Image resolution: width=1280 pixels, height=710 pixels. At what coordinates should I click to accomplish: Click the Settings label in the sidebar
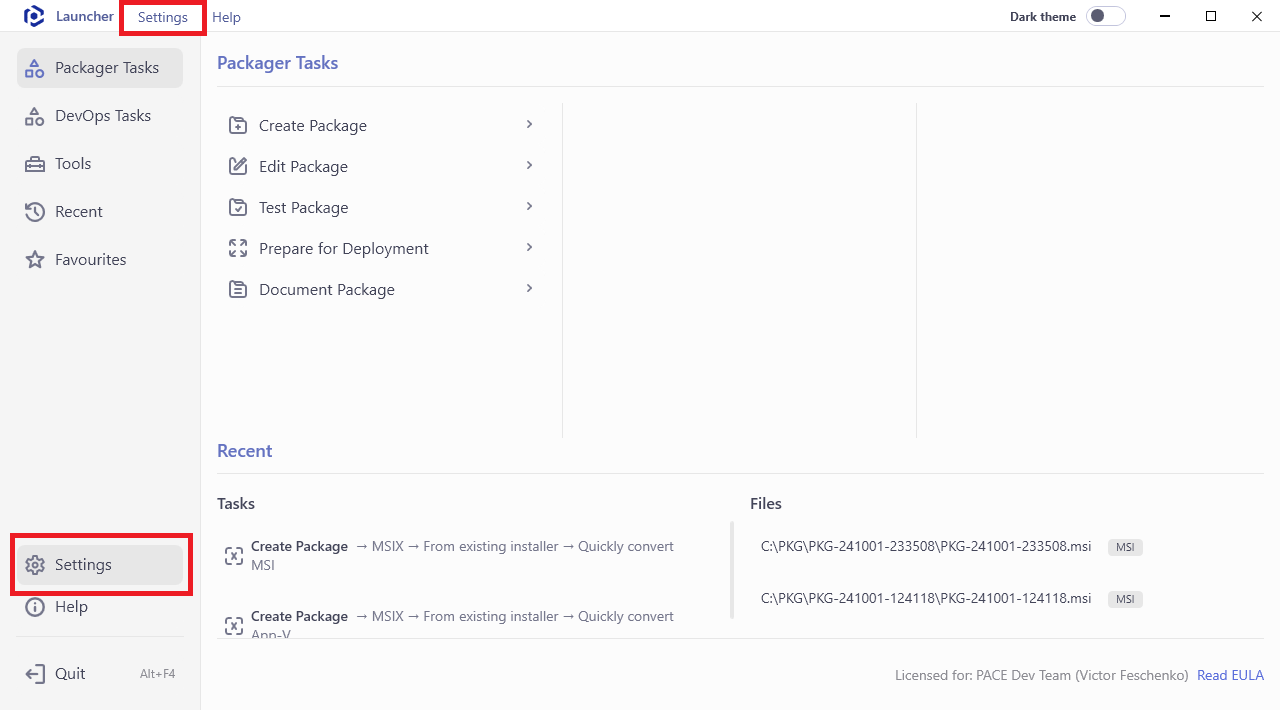click(83, 565)
